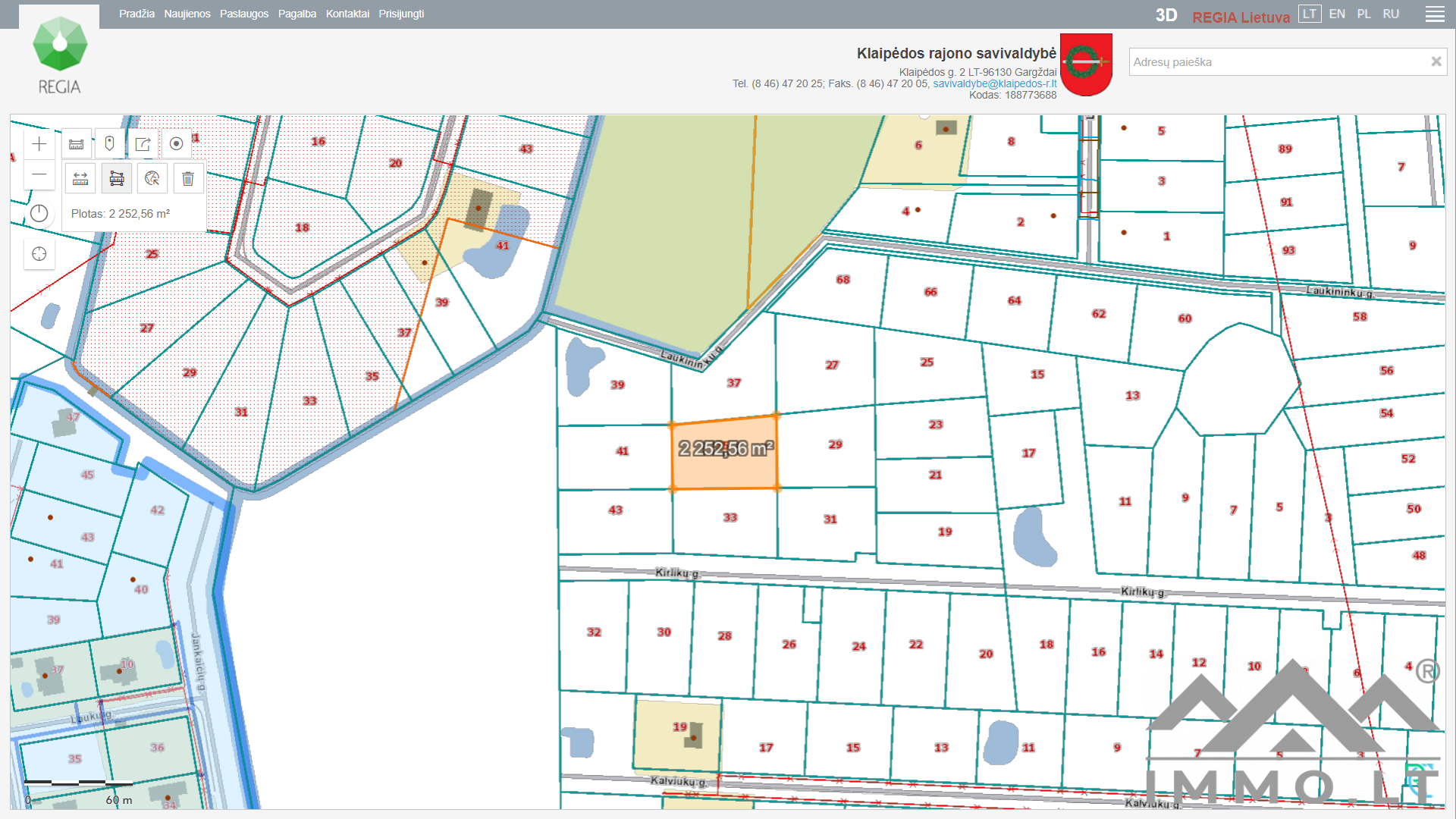Open the measurement tools ruler icon

[x=77, y=143]
